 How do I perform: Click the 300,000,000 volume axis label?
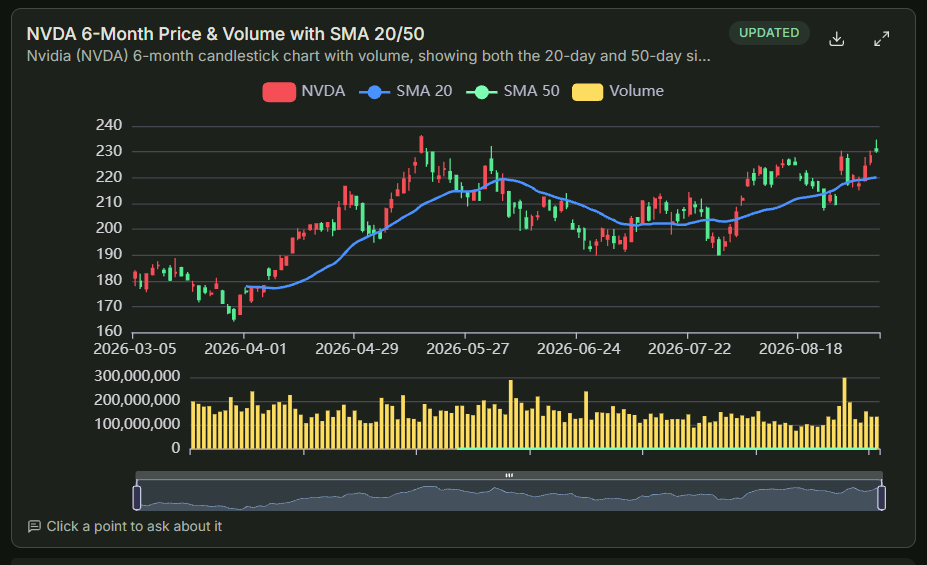pyautogui.click(x=137, y=376)
